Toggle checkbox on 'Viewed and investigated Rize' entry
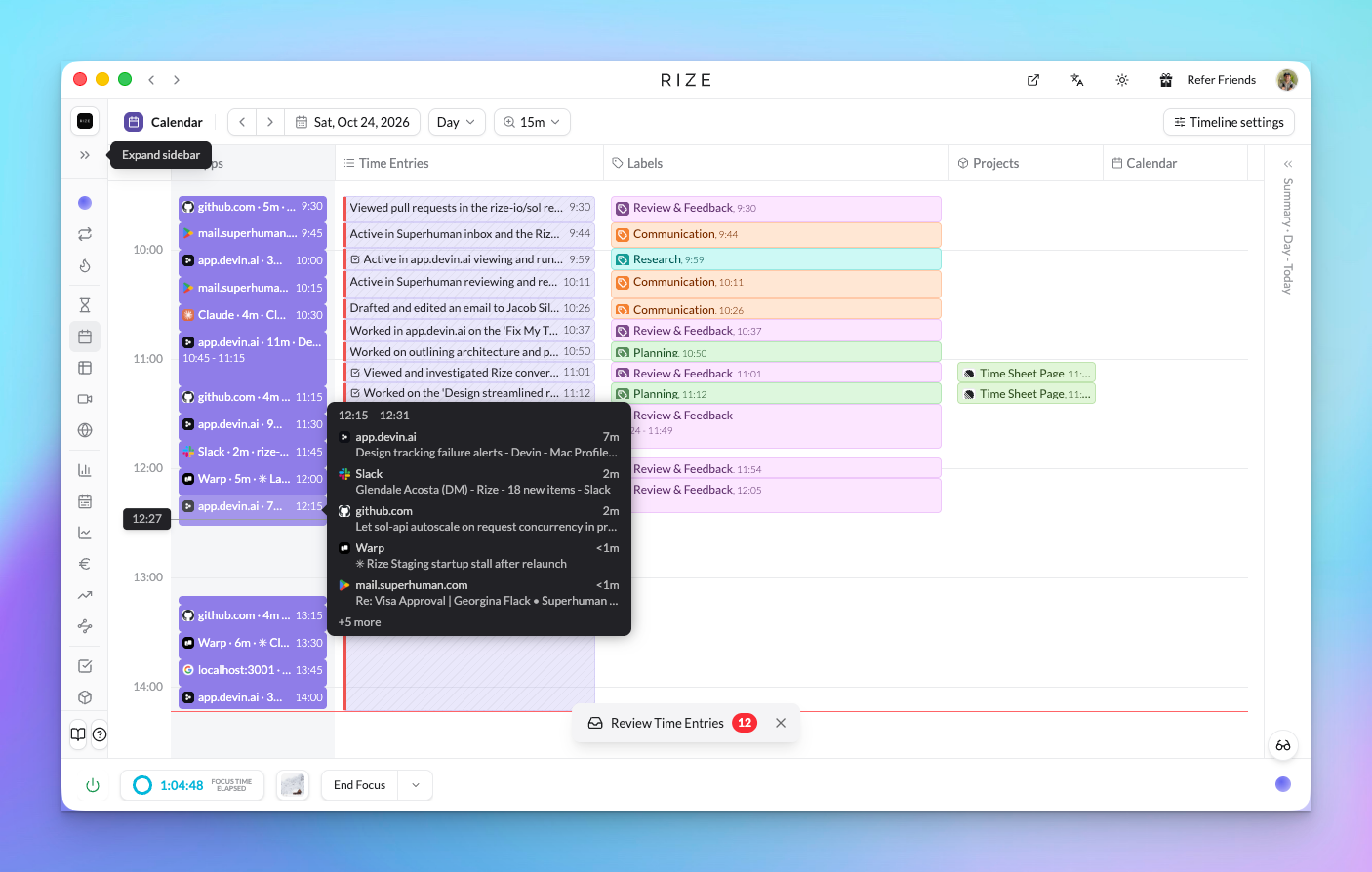 [x=356, y=373]
